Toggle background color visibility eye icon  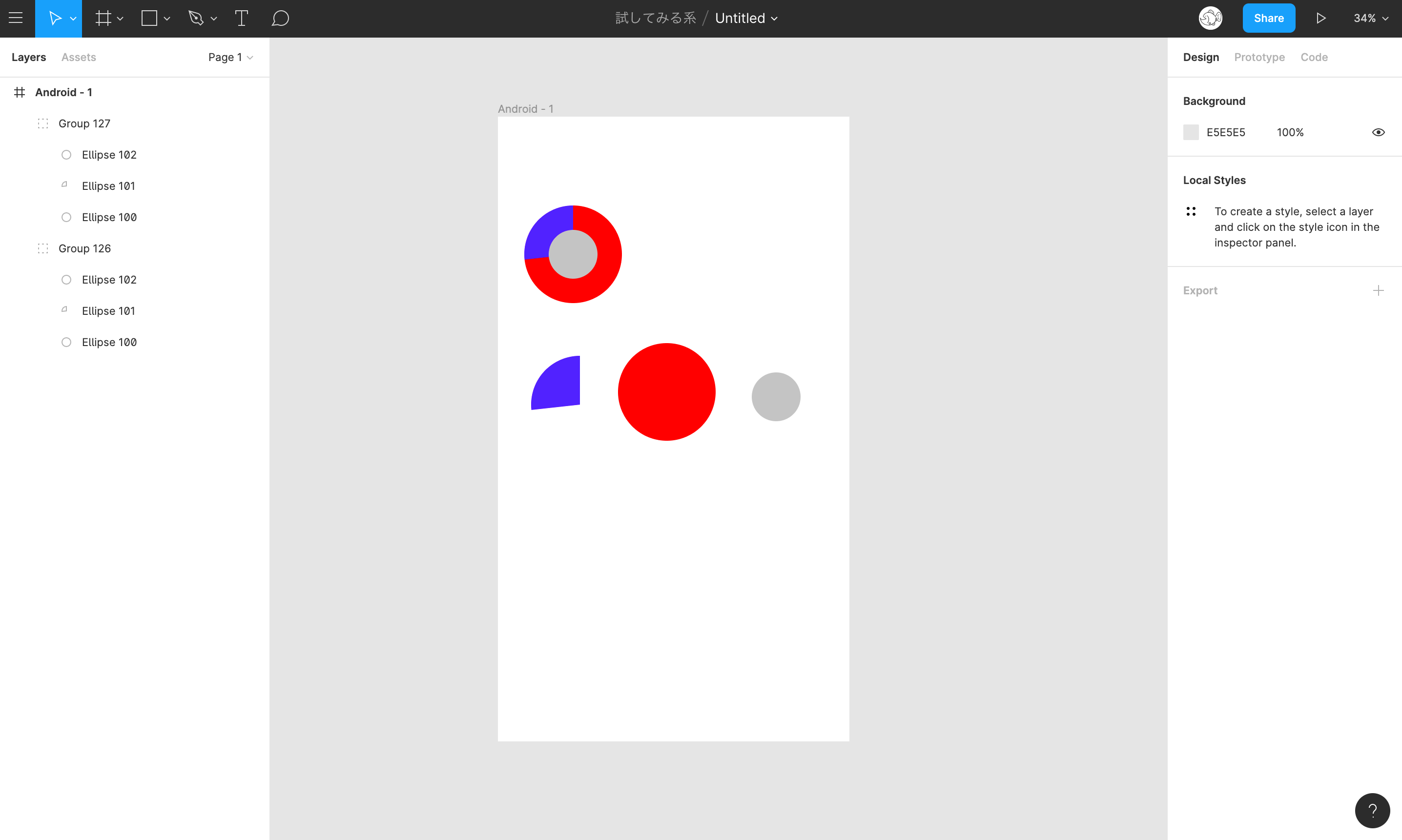tap(1378, 132)
